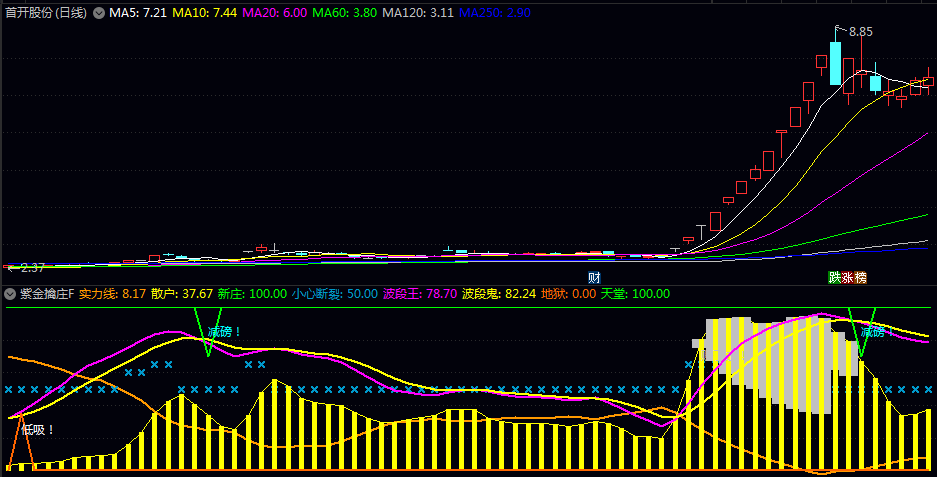Open the 紫金擒庄F indicator dropdown arrow
The height and width of the screenshot is (477, 937).
click(10, 294)
